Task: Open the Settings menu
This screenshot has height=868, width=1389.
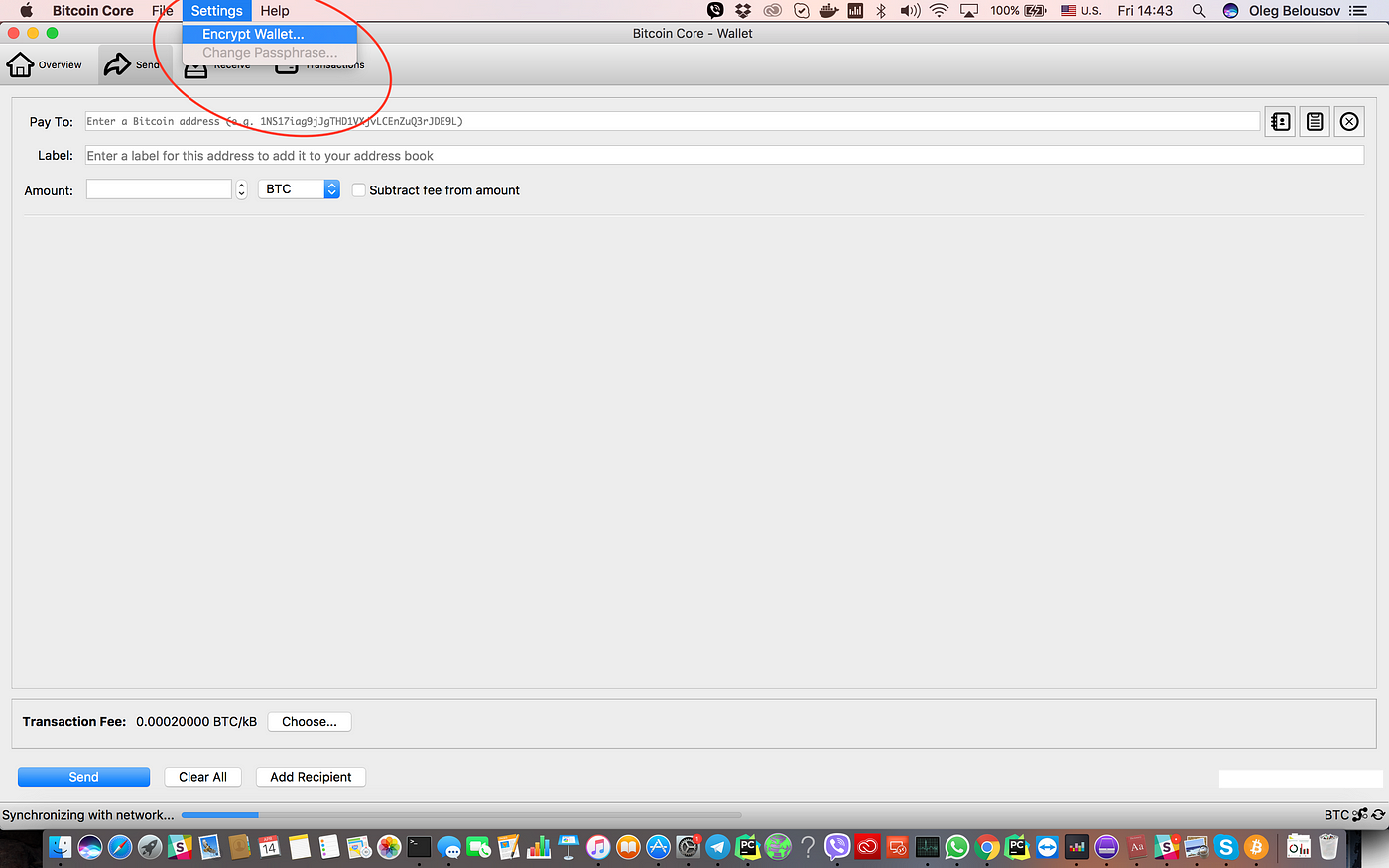Action: [216, 11]
